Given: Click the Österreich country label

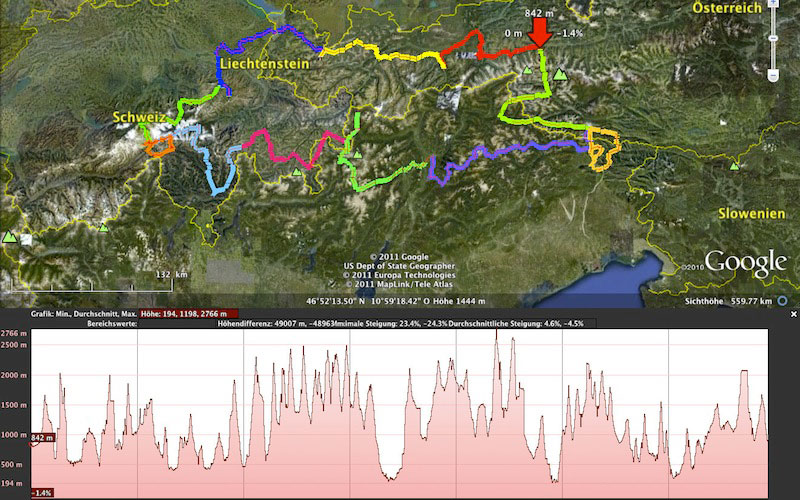Looking at the screenshot, I should [x=724, y=7].
